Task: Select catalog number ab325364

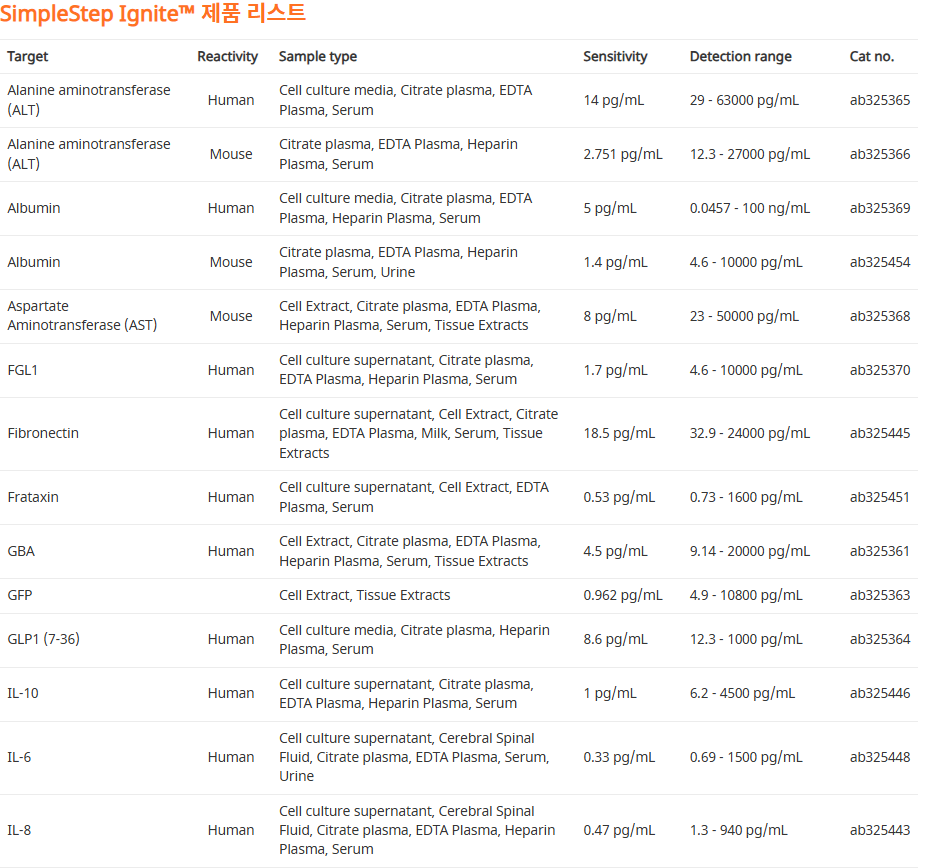Action: pyautogui.click(x=879, y=640)
